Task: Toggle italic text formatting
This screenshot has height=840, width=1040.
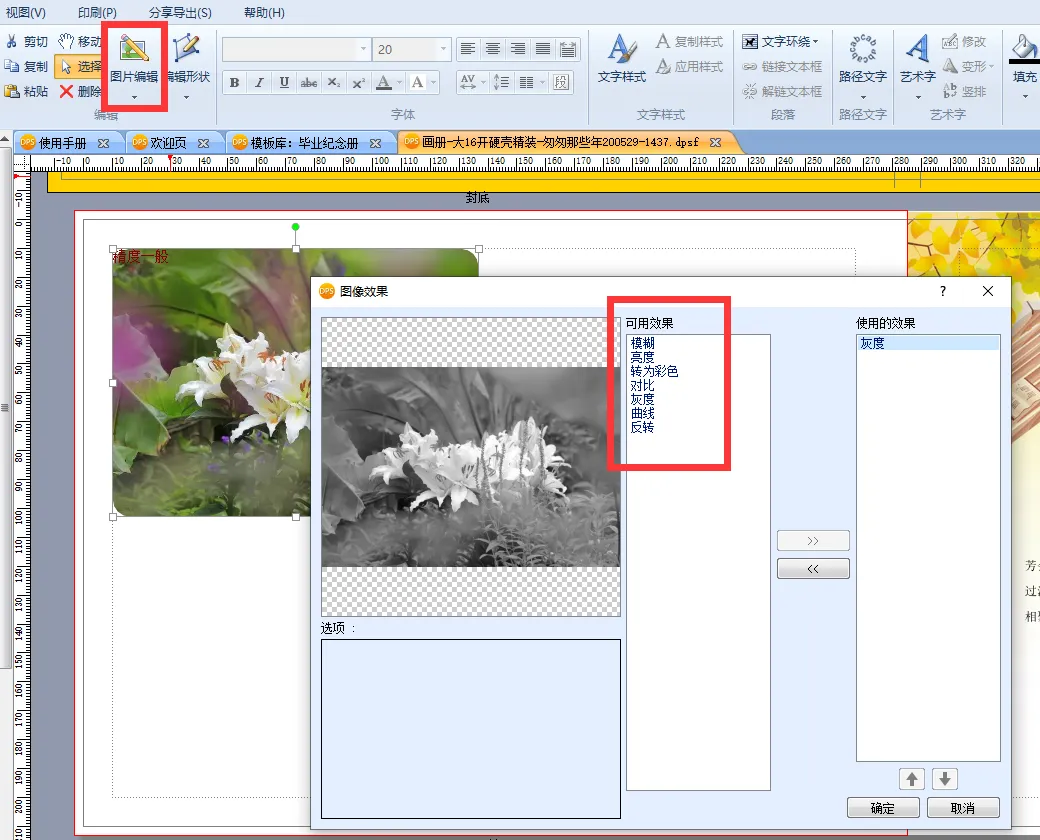Action: tap(259, 83)
